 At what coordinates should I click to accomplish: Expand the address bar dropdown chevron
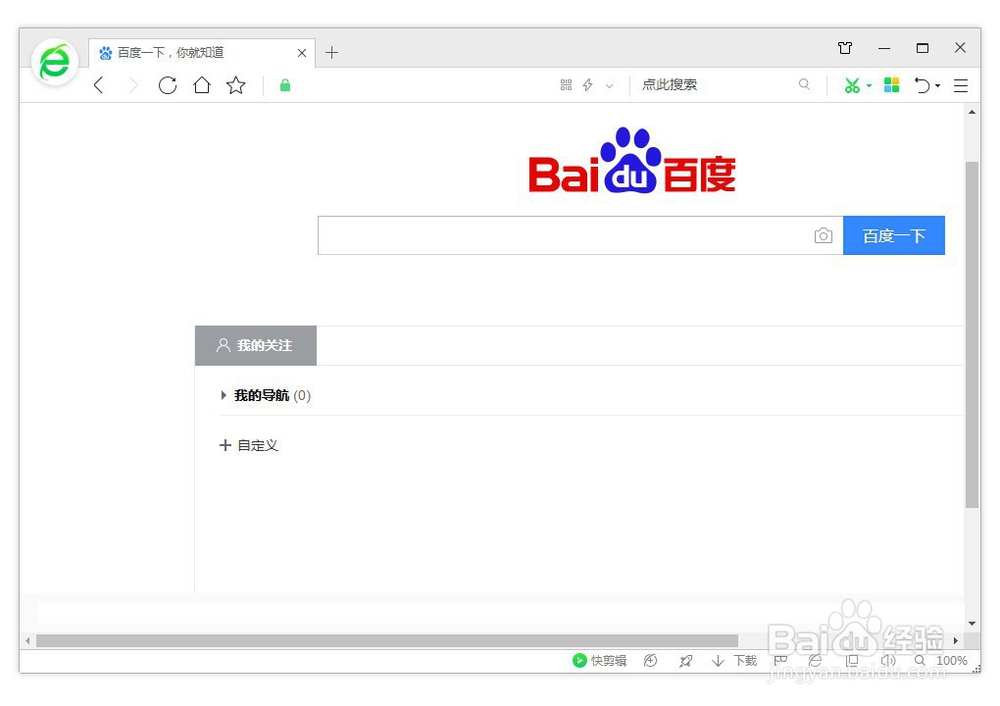click(609, 85)
